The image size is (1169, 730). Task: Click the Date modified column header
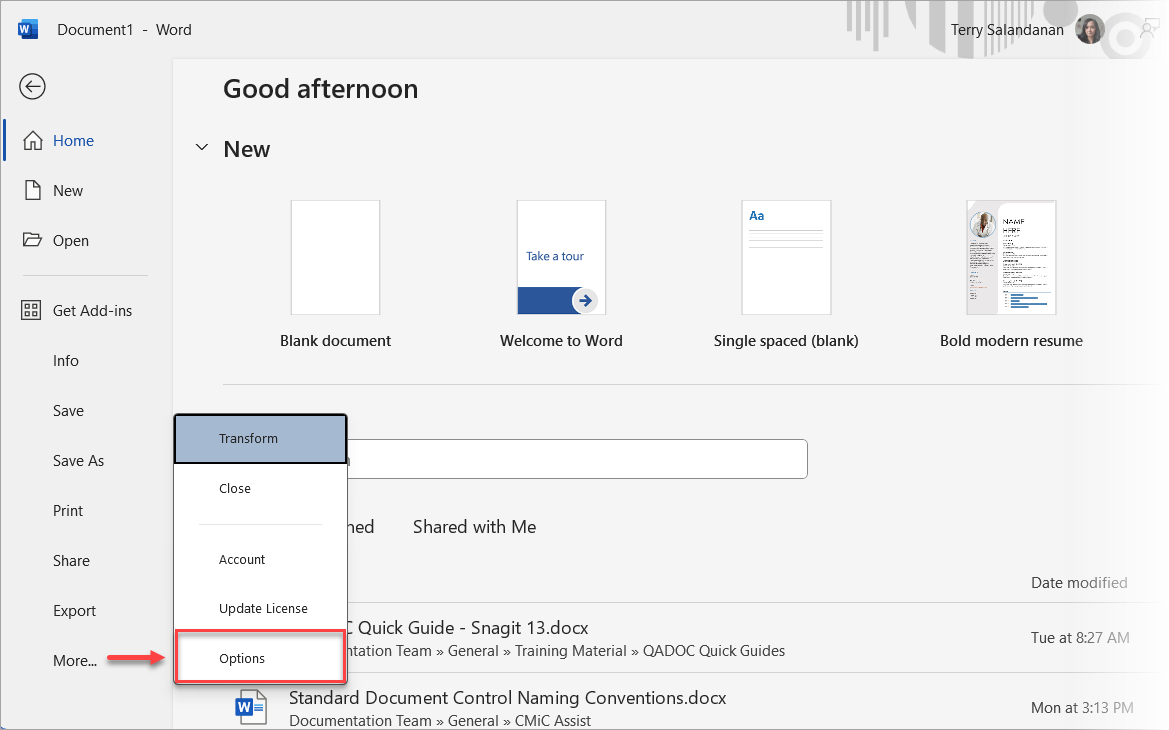click(1079, 583)
